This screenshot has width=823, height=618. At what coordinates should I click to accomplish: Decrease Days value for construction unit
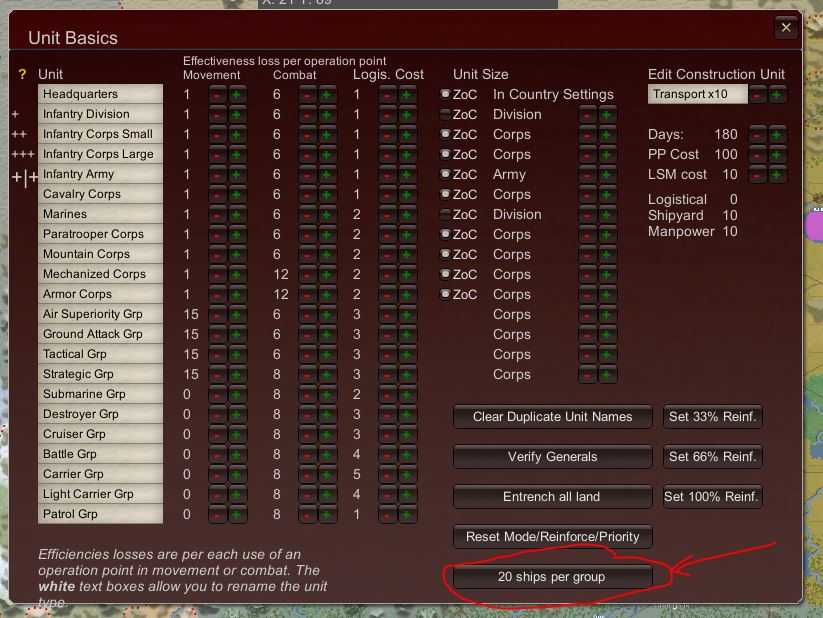757,135
